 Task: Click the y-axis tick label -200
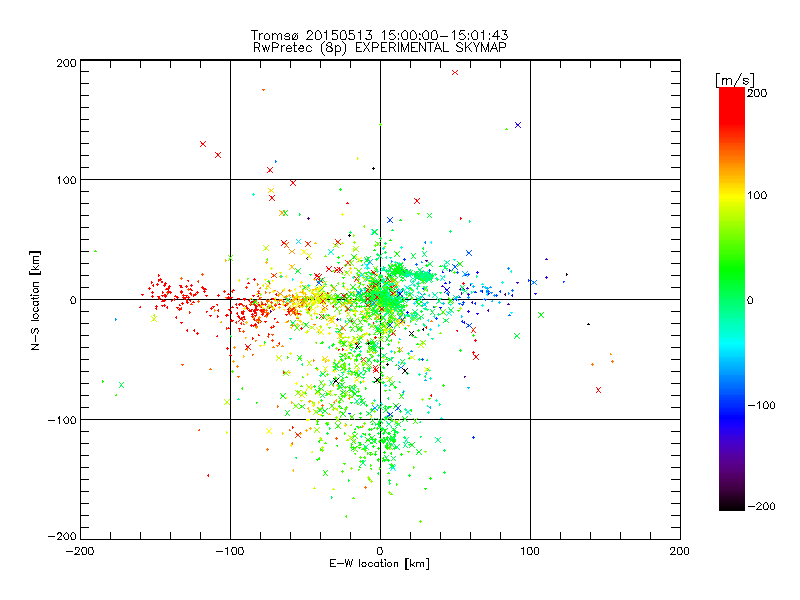(62, 537)
